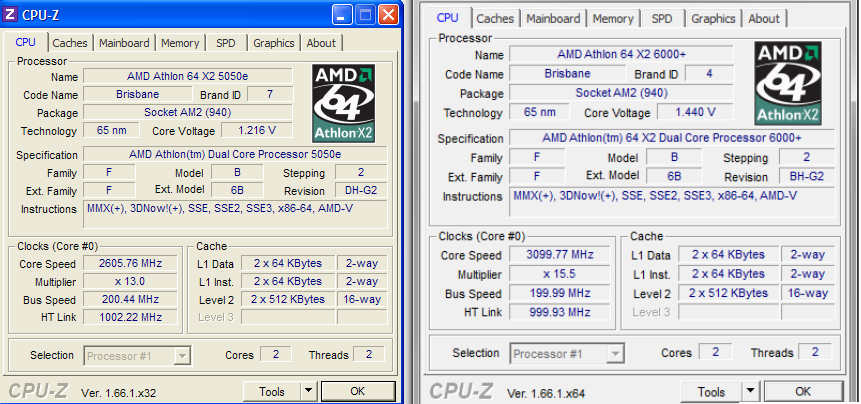Click Name field AMD Athlon 64 X2 5050e
Image resolution: width=861 pixels, height=404 pixels.
click(x=188, y=76)
